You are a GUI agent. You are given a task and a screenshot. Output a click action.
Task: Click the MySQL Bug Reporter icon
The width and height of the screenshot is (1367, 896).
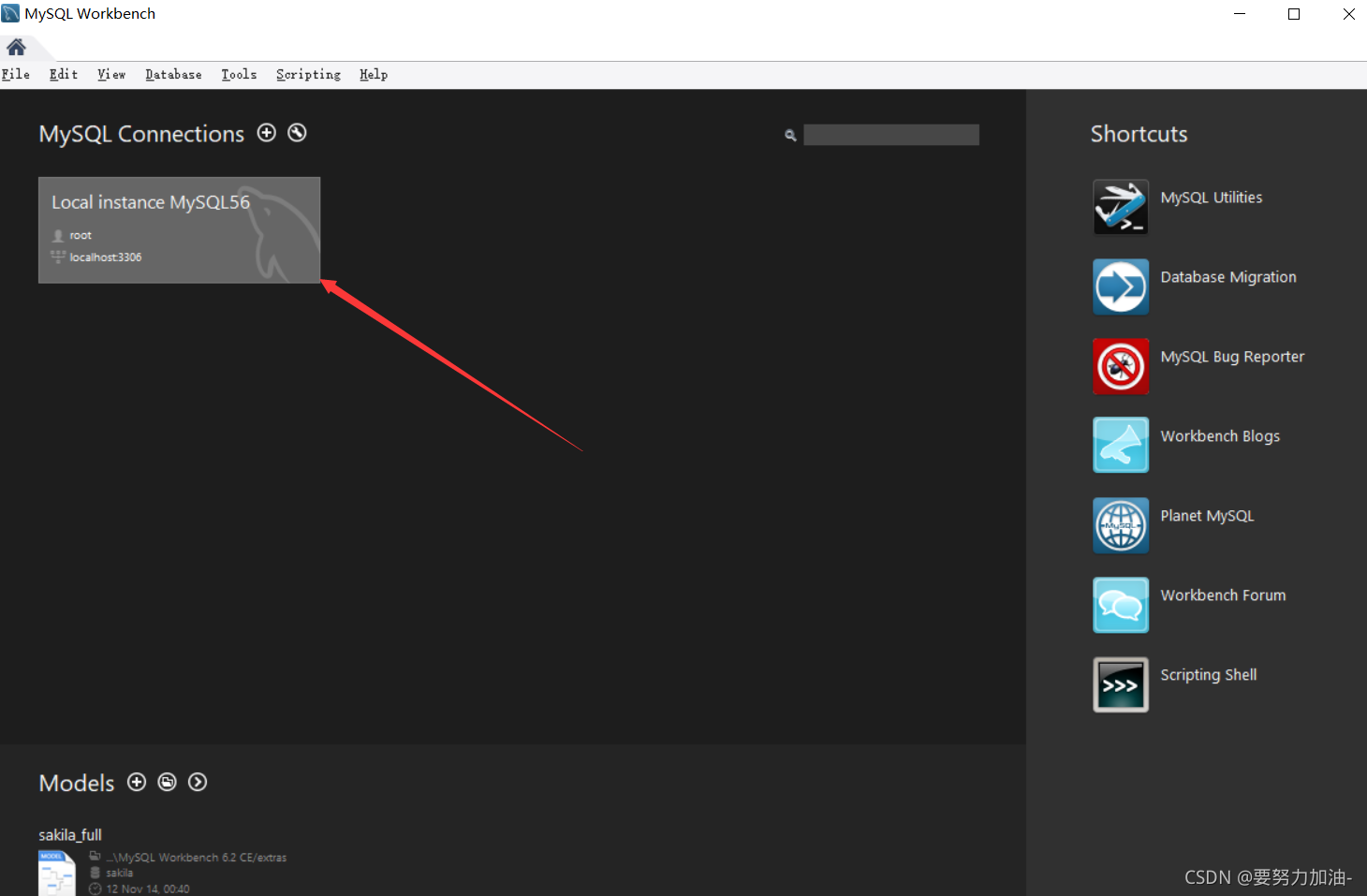click(1121, 366)
